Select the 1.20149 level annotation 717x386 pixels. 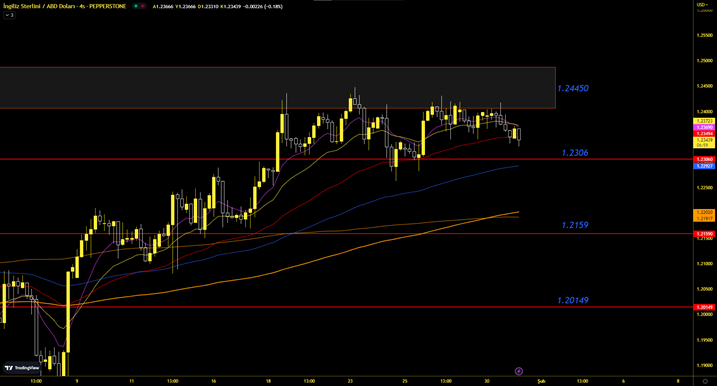(x=573, y=300)
